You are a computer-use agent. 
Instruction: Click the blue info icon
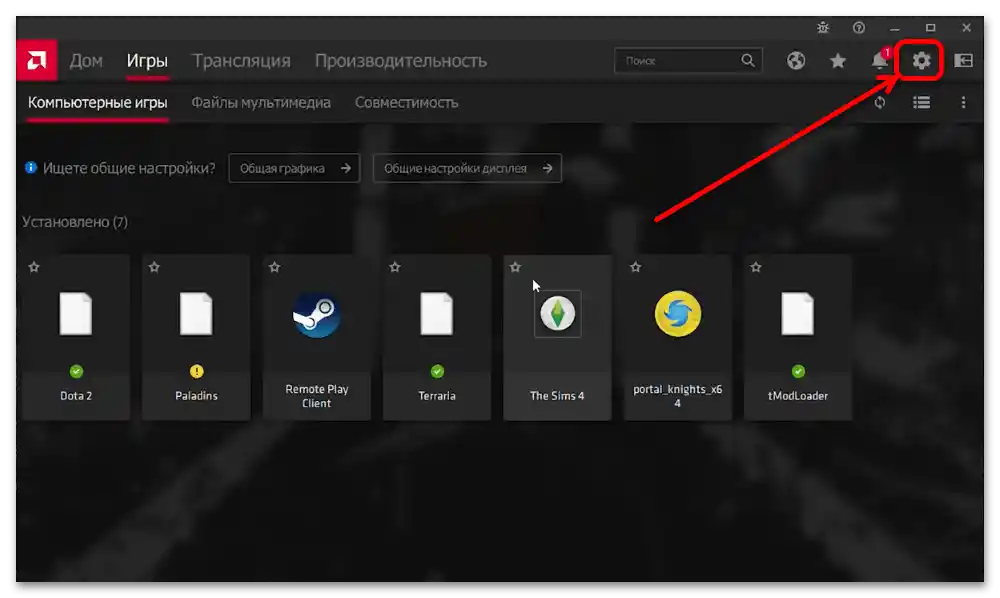click(x=31, y=168)
